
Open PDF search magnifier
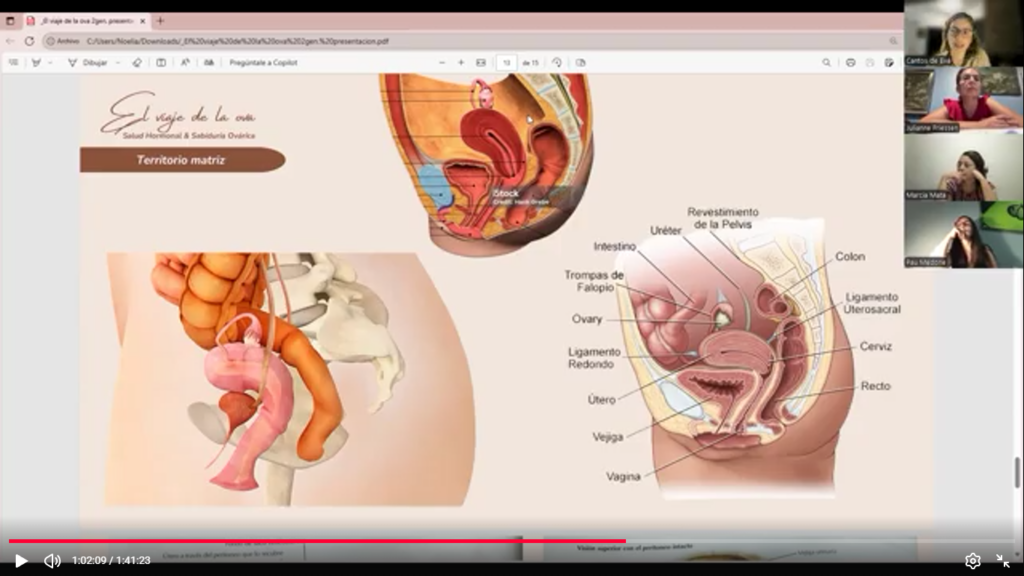(826, 62)
